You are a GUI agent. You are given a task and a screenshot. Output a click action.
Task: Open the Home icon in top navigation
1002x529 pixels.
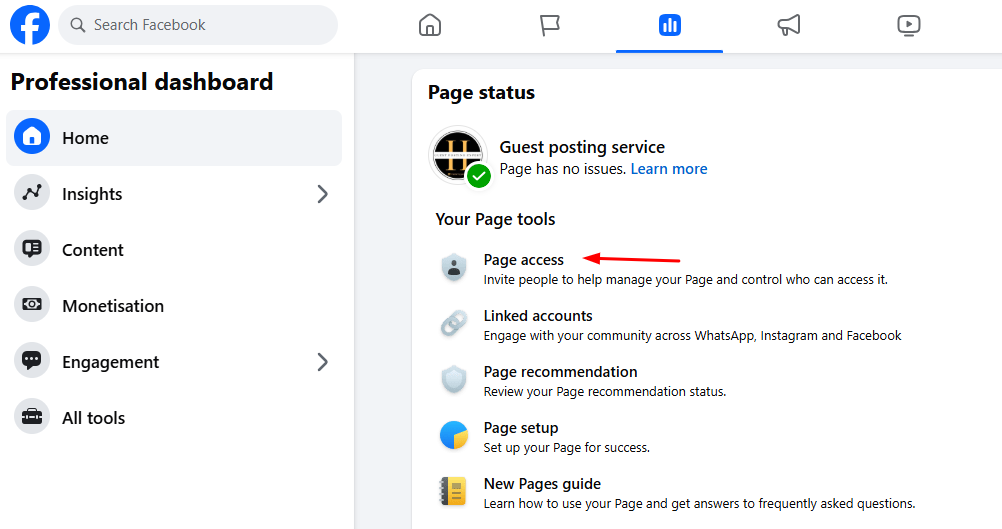(x=430, y=25)
